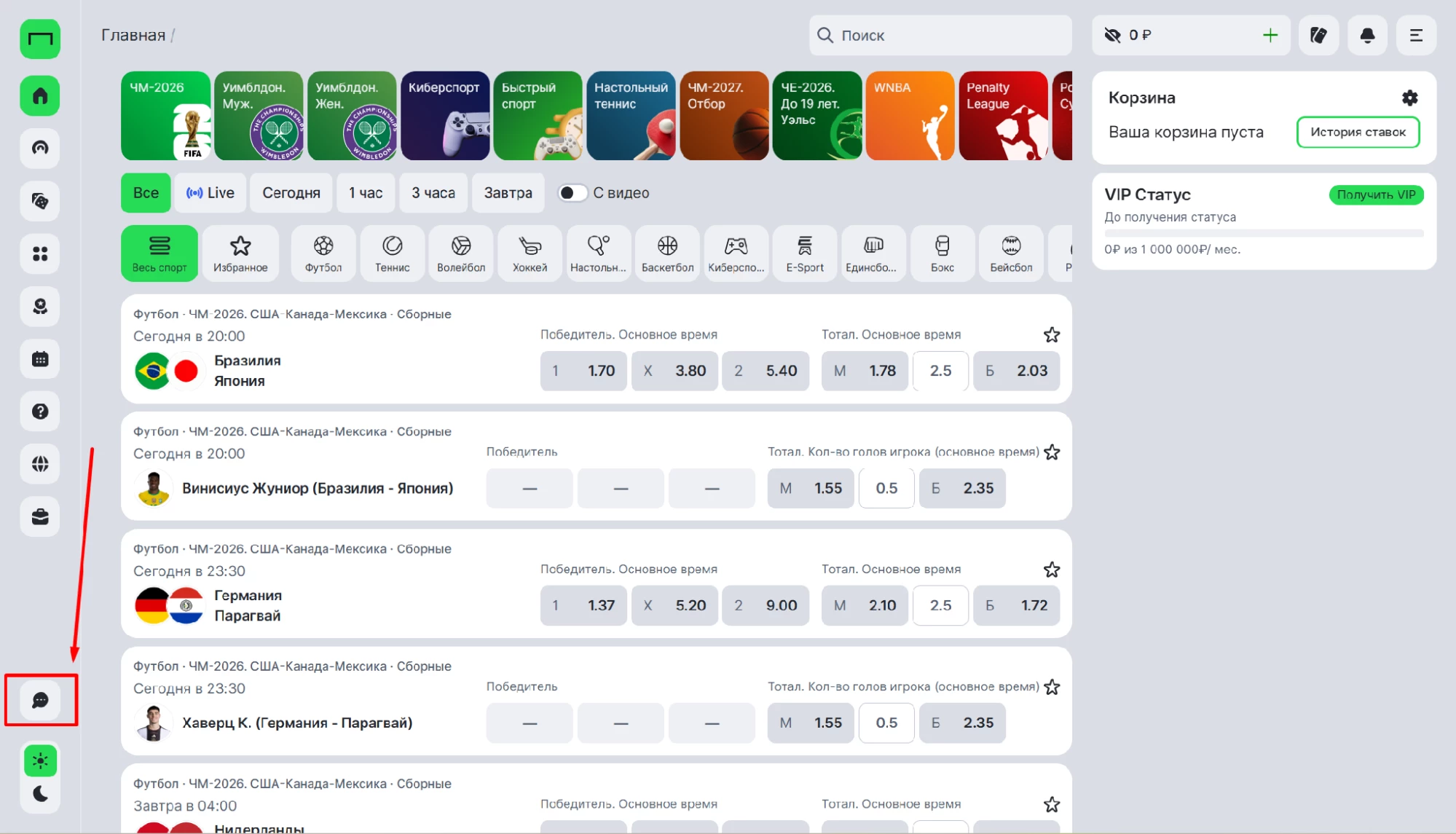Open the support chat bubble icon
This screenshot has height=834, width=1456.
[x=40, y=700]
